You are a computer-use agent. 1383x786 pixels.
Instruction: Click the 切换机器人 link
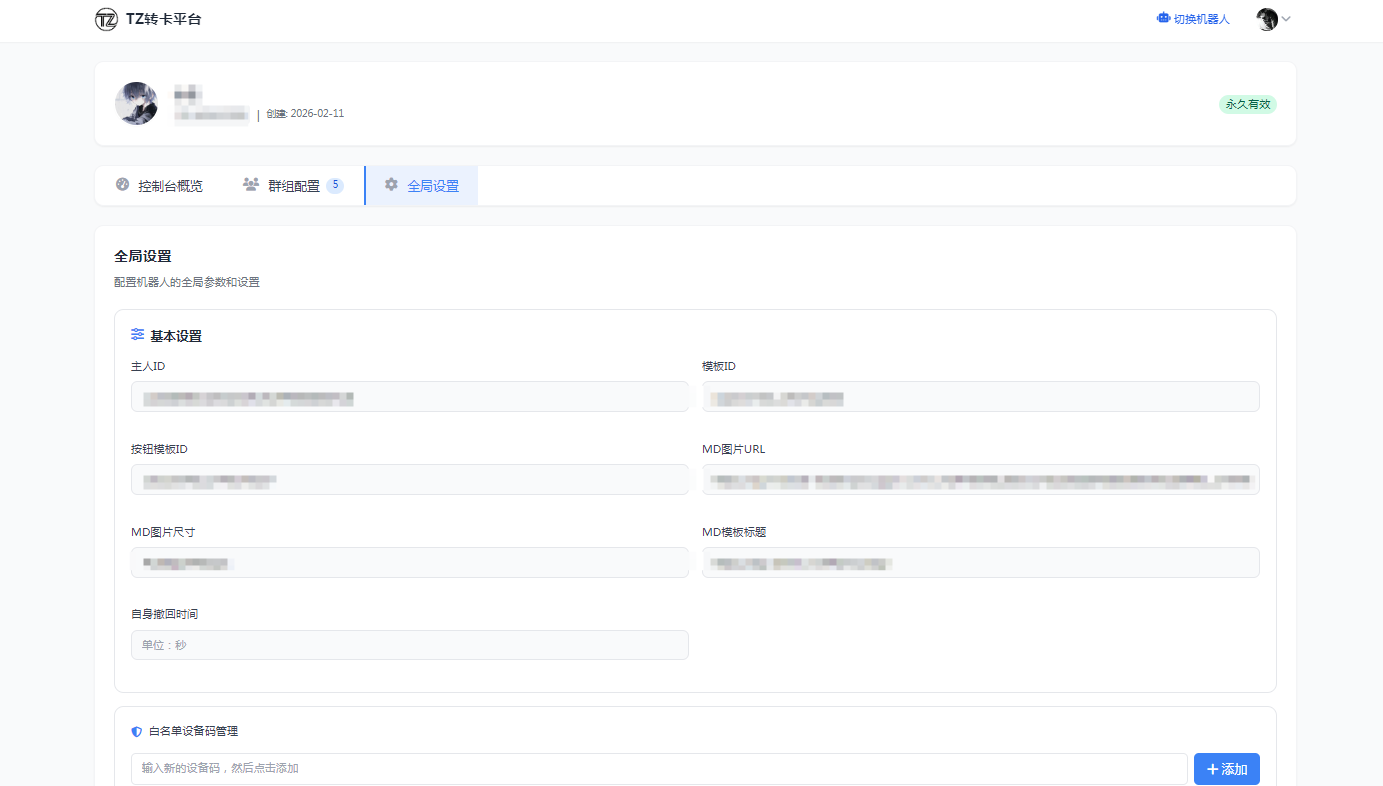tap(1200, 19)
